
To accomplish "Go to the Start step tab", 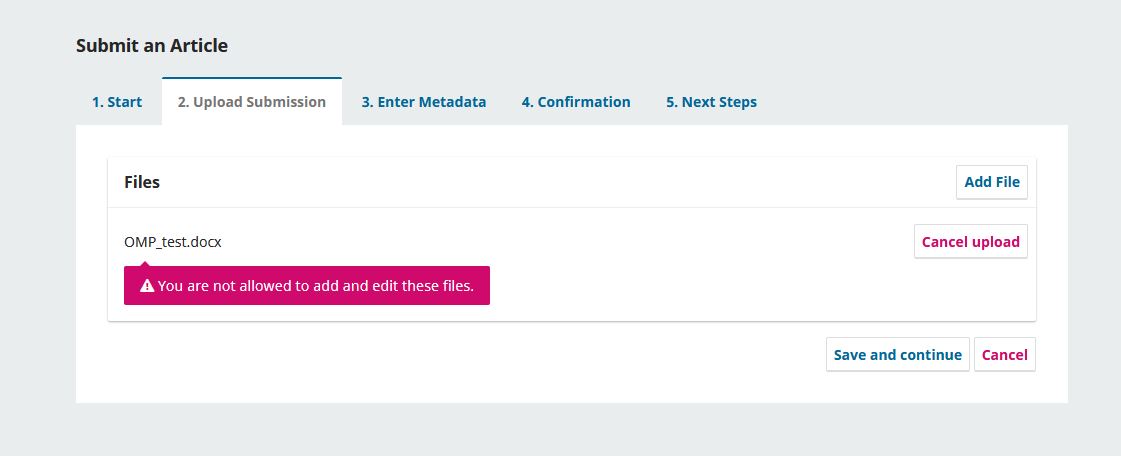I will pos(117,102).
